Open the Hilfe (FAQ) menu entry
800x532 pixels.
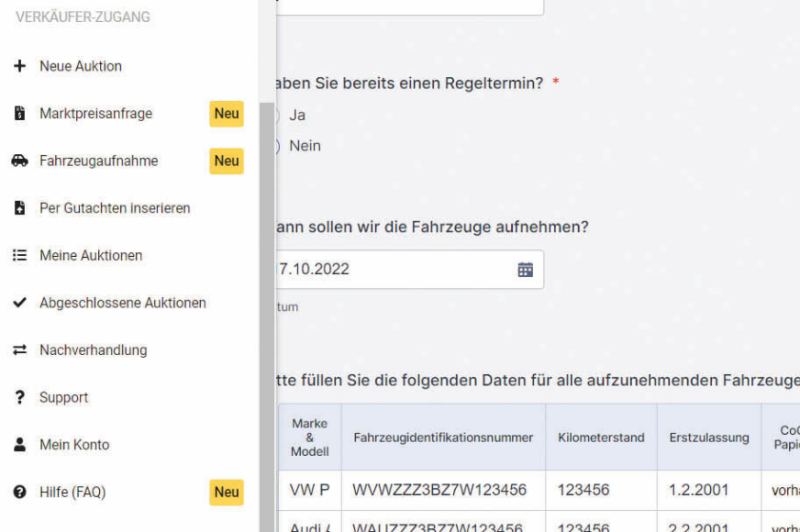72,492
